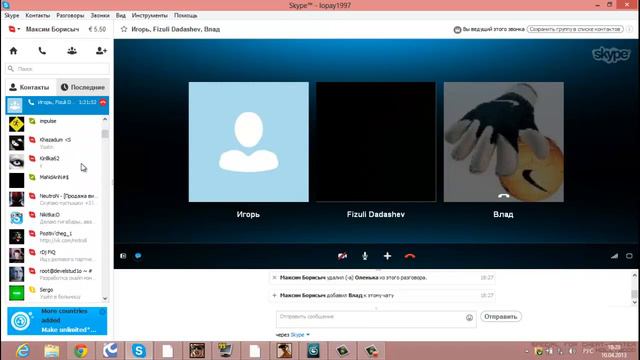Open the NeutroN contact row
This screenshot has width=640, height=360.
pos(53,199)
